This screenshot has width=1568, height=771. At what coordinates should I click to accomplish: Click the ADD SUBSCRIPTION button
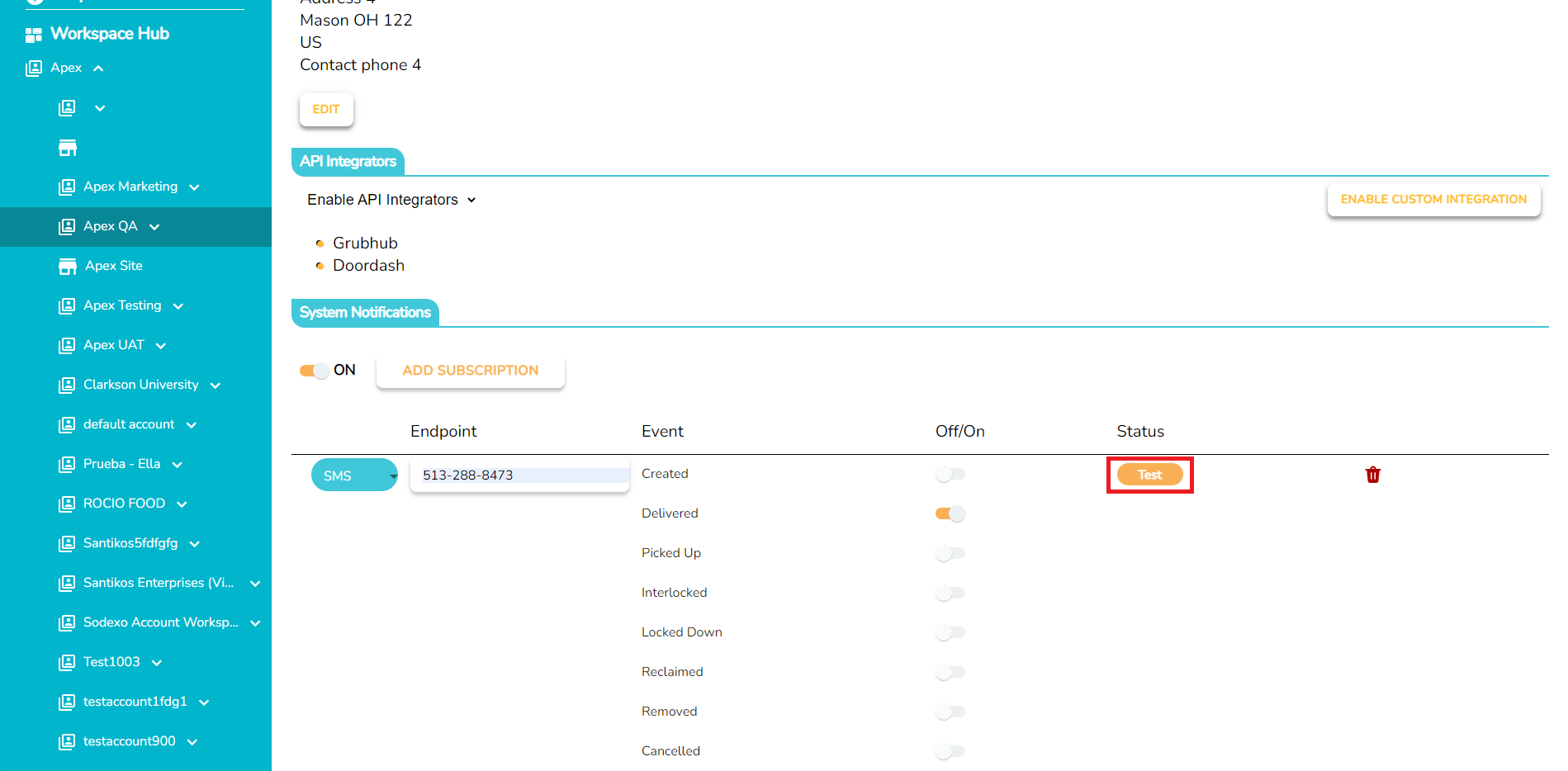pos(470,371)
